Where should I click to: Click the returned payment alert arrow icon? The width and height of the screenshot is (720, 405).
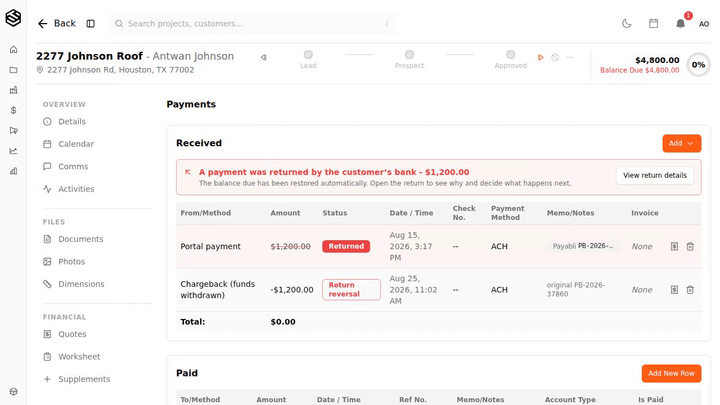click(188, 172)
